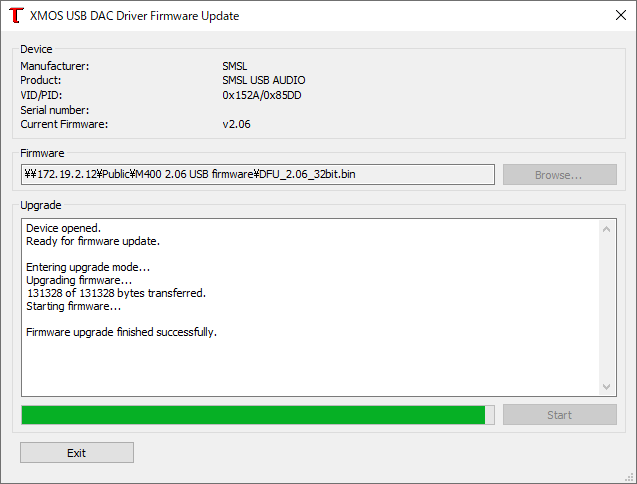Viewport: 637px width, 484px height.
Task: Click the red T application icon
Action: pyautogui.click(x=16, y=15)
